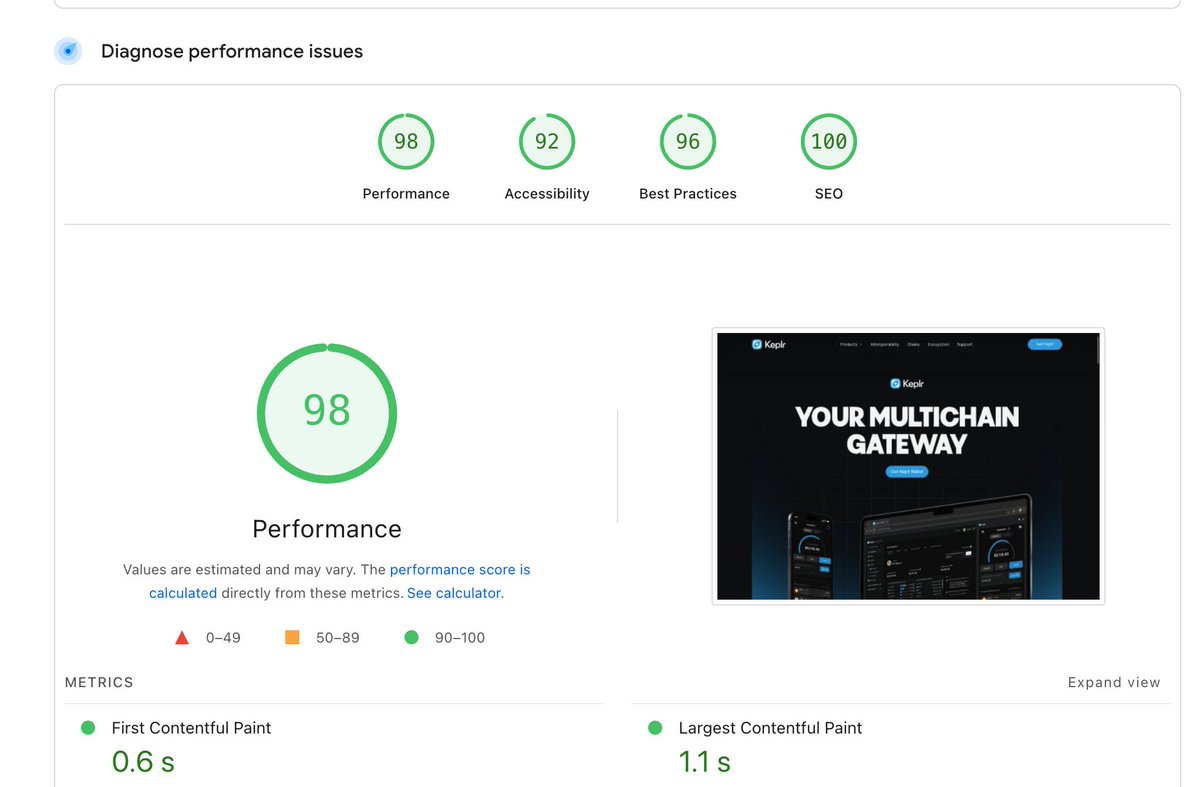Click the Best Practices gauge showing 96
The image size is (1200, 787).
(688, 142)
